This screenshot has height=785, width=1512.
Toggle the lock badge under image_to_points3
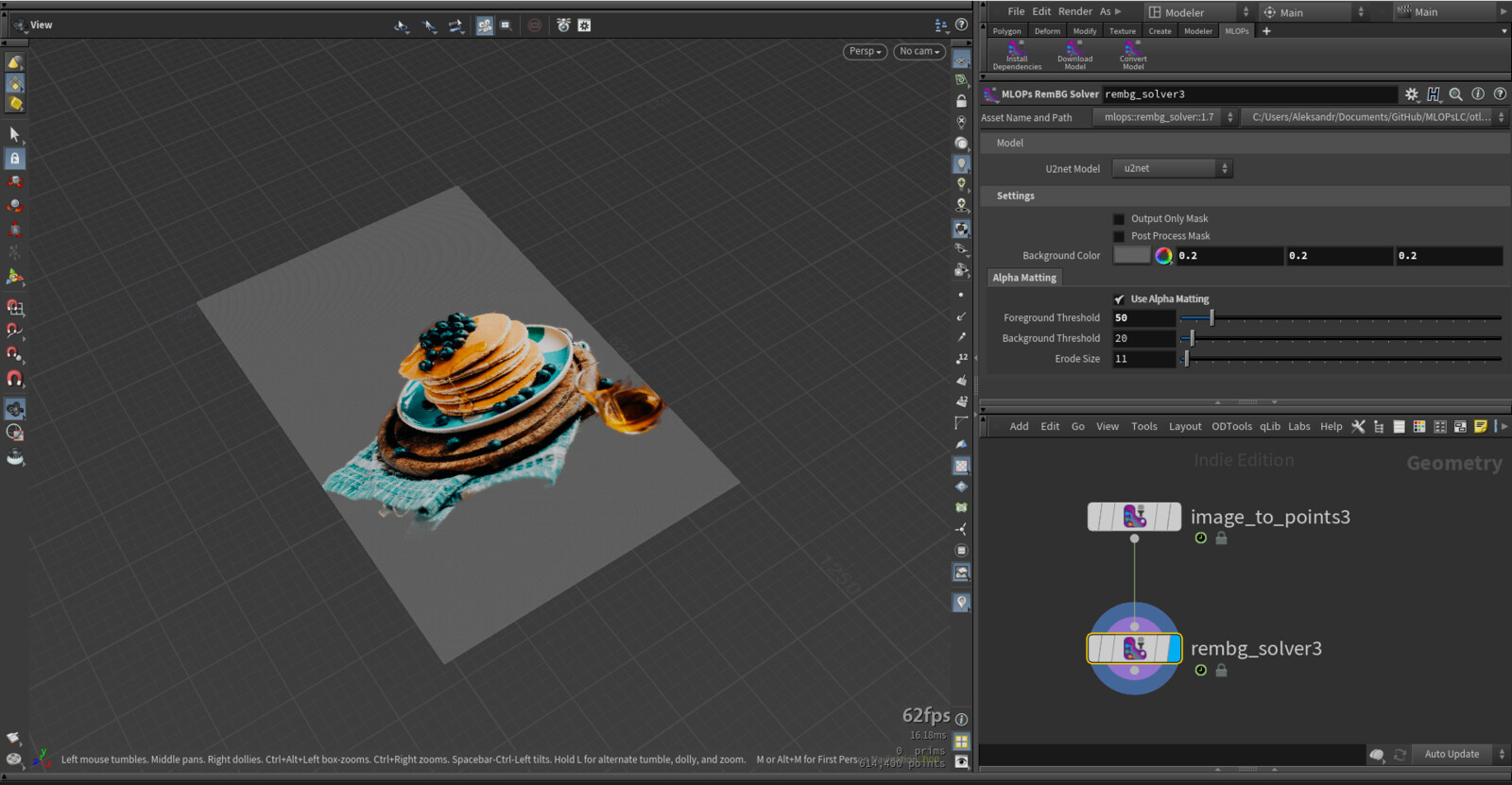point(1221,538)
